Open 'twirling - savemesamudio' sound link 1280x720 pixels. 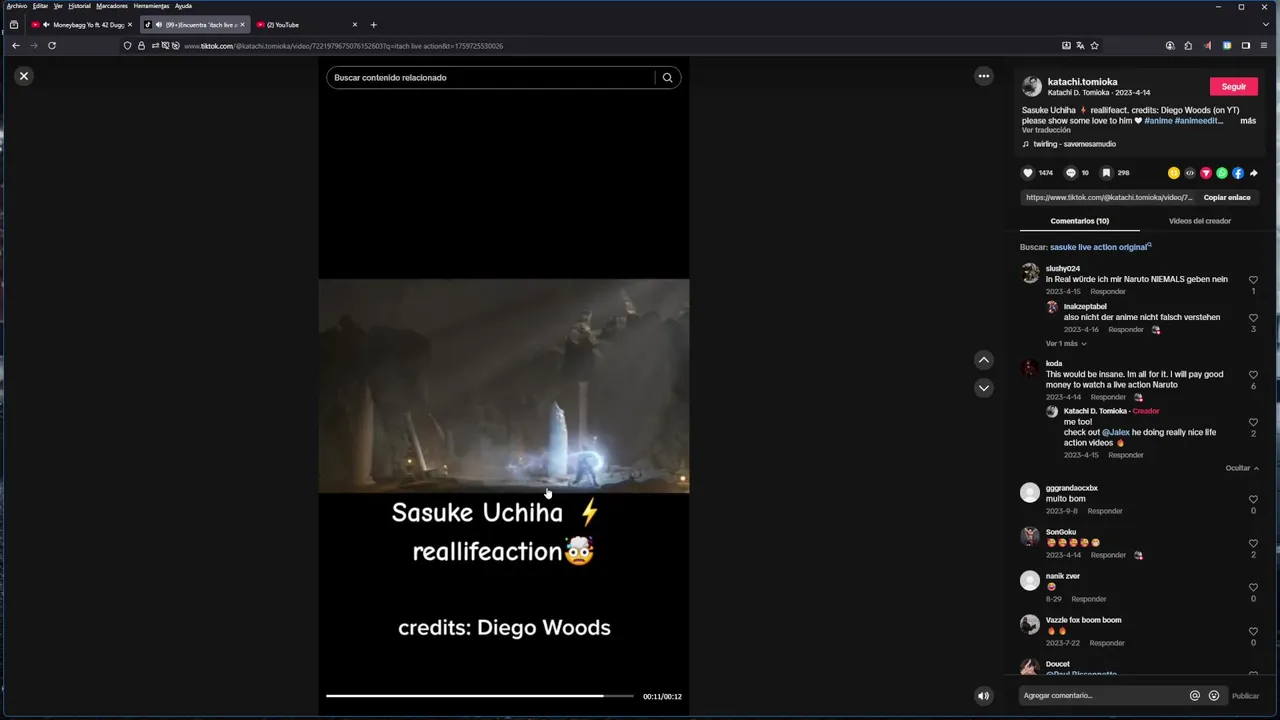(x=1074, y=144)
